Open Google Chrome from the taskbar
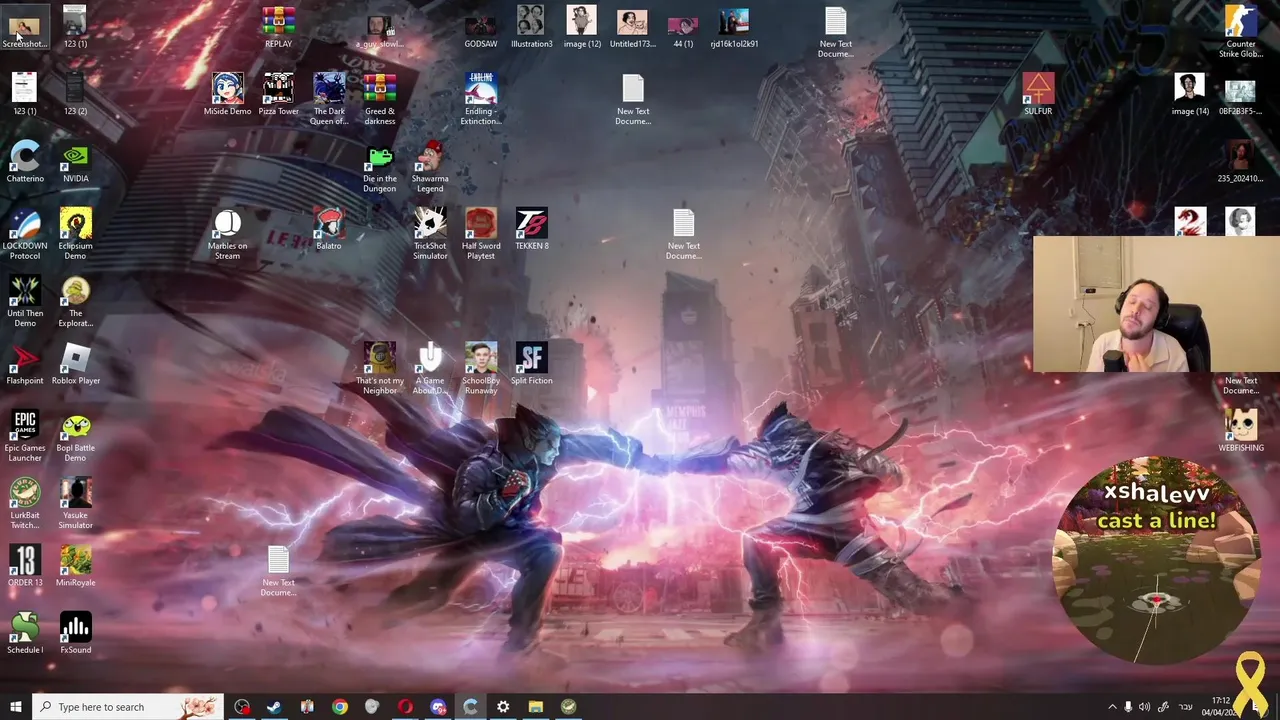1280x720 pixels. [340, 707]
